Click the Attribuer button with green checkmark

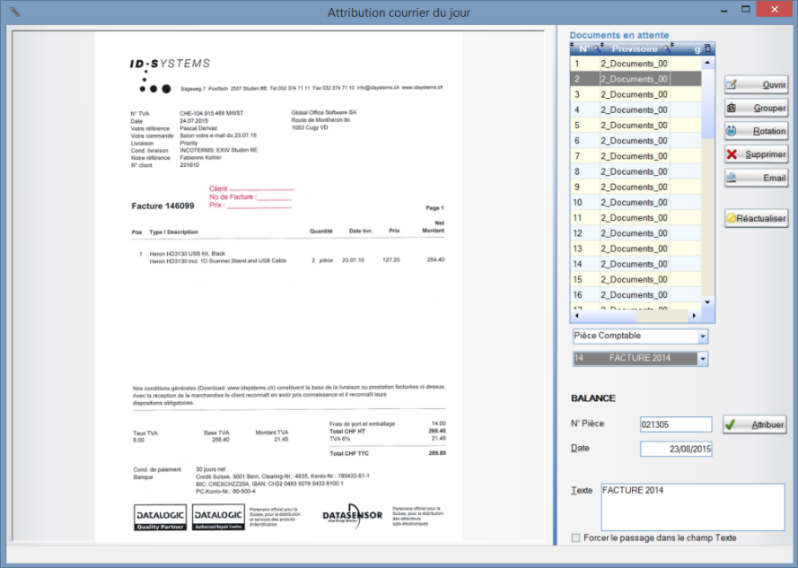point(754,424)
